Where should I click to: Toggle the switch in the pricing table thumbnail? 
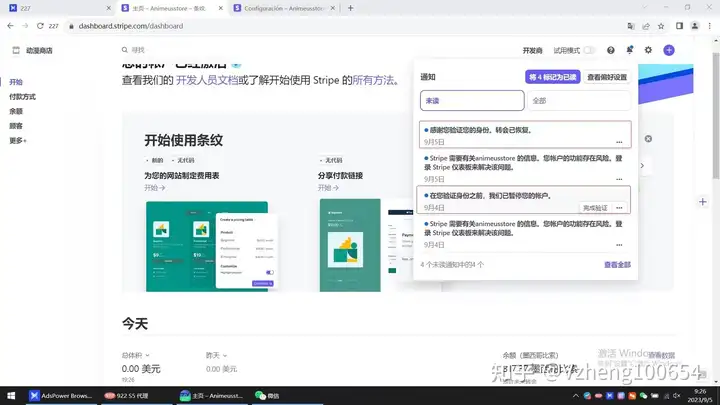pos(270,272)
